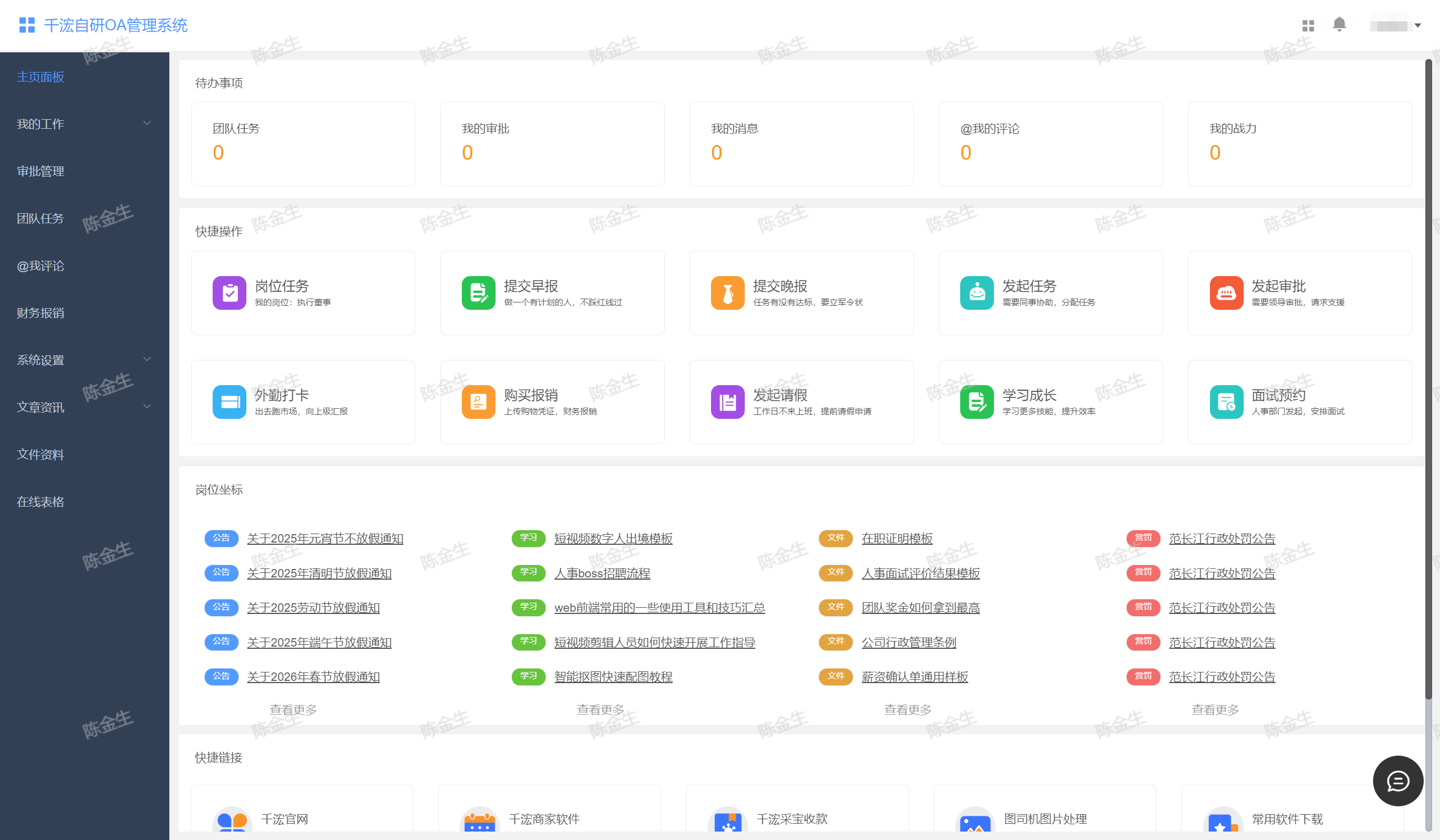
Task: Open 财务报销 in the sidebar
Action: [40, 313]
